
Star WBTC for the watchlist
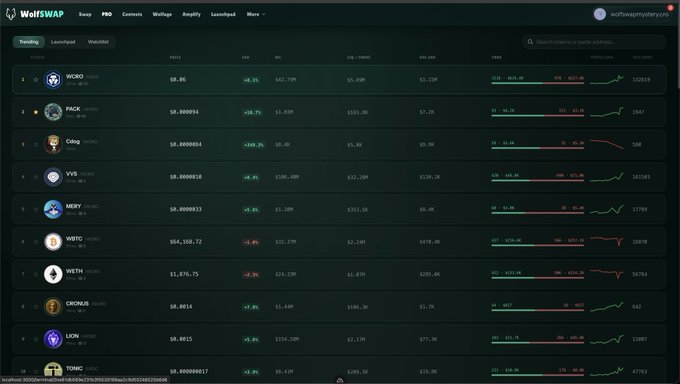tap(36, 242)
